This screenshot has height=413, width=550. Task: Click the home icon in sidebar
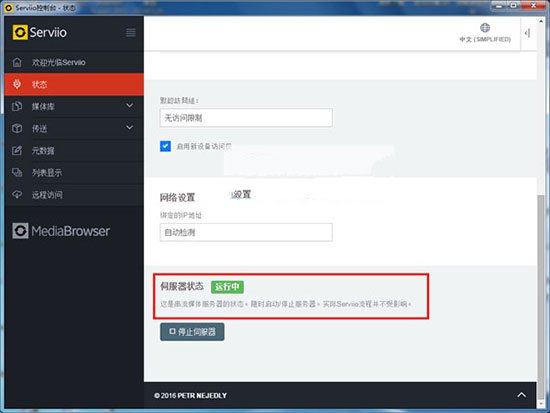pos(17,62)
